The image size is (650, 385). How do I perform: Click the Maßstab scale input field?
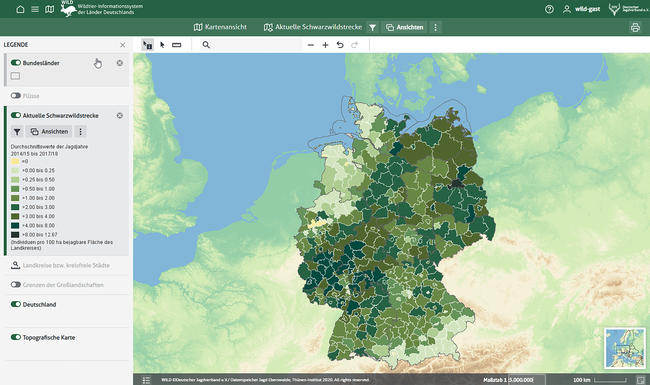pyautogui.click(x=526, y=380)
